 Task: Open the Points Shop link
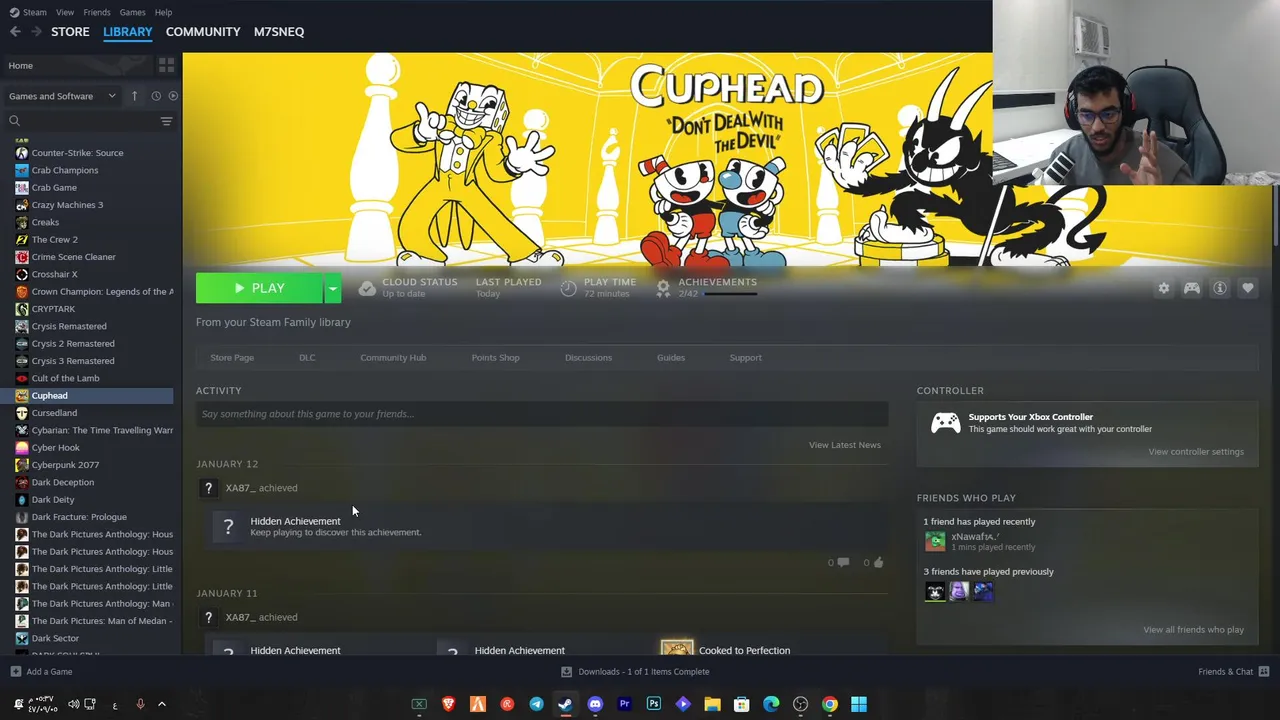495,357
